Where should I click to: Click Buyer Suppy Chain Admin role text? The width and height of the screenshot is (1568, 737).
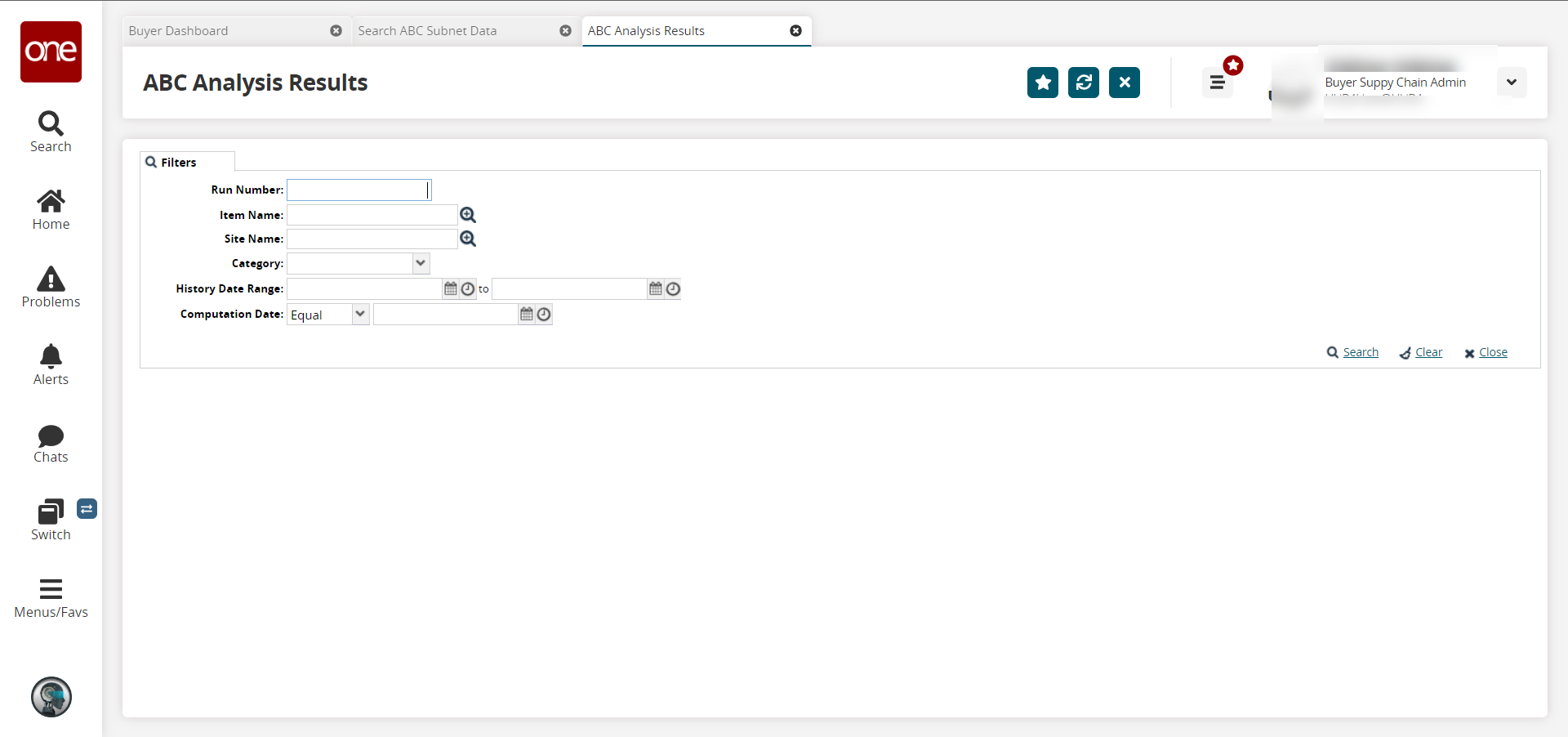click(1395, 83)
